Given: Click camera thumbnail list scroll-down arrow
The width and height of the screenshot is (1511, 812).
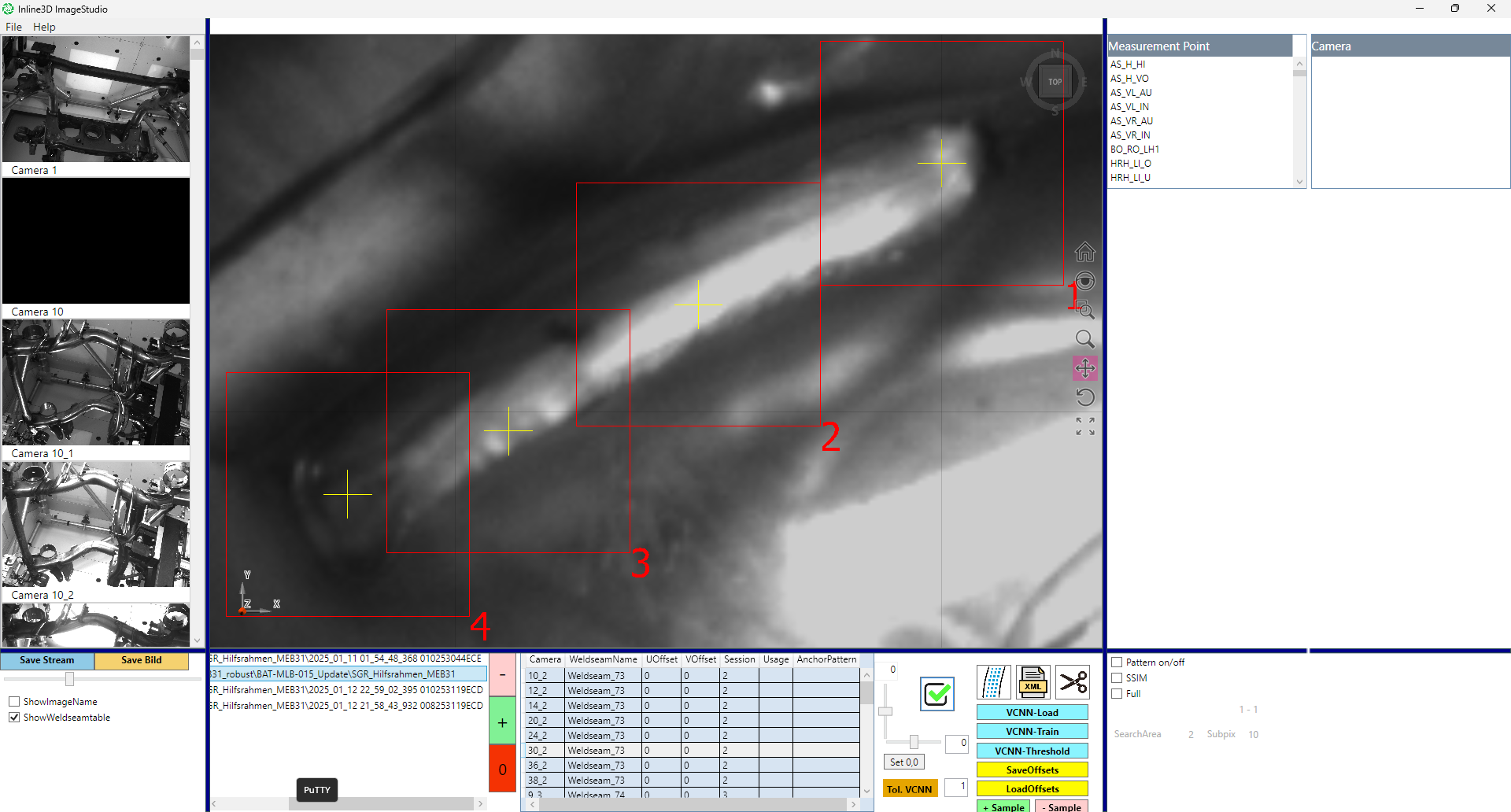Looking at the screenshot, I should click(x=197, y=640).
